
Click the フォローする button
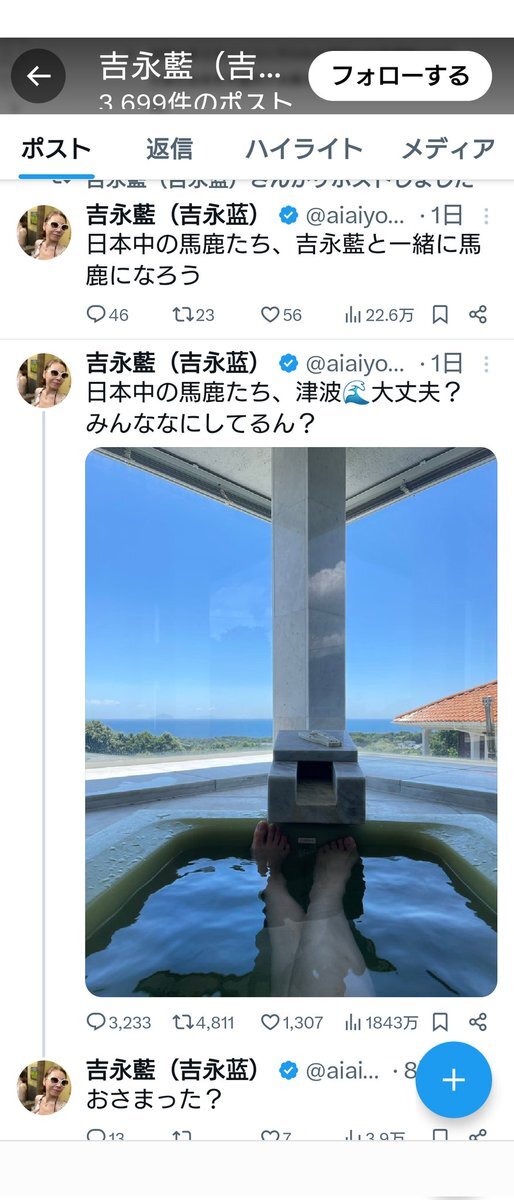pyautogui.click(x=400, y=76)
